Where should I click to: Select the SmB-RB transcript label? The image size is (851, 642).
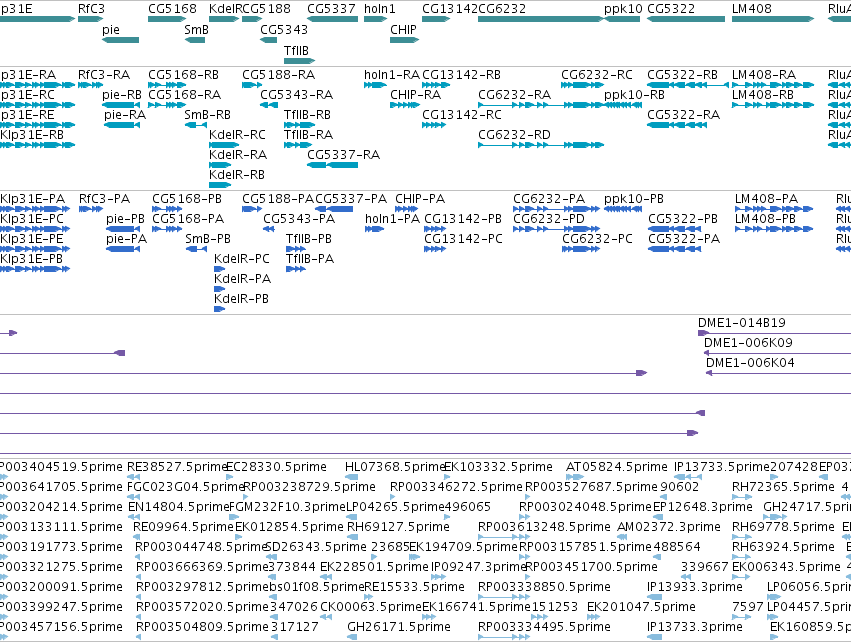pos(207,115)
